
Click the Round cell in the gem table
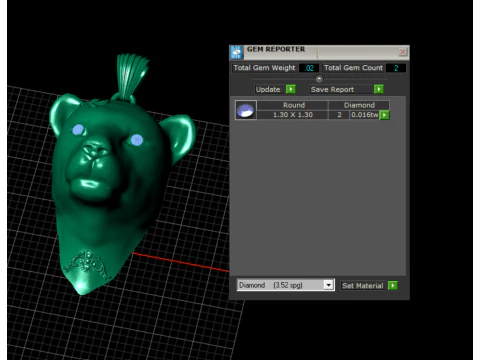point(293,105)
